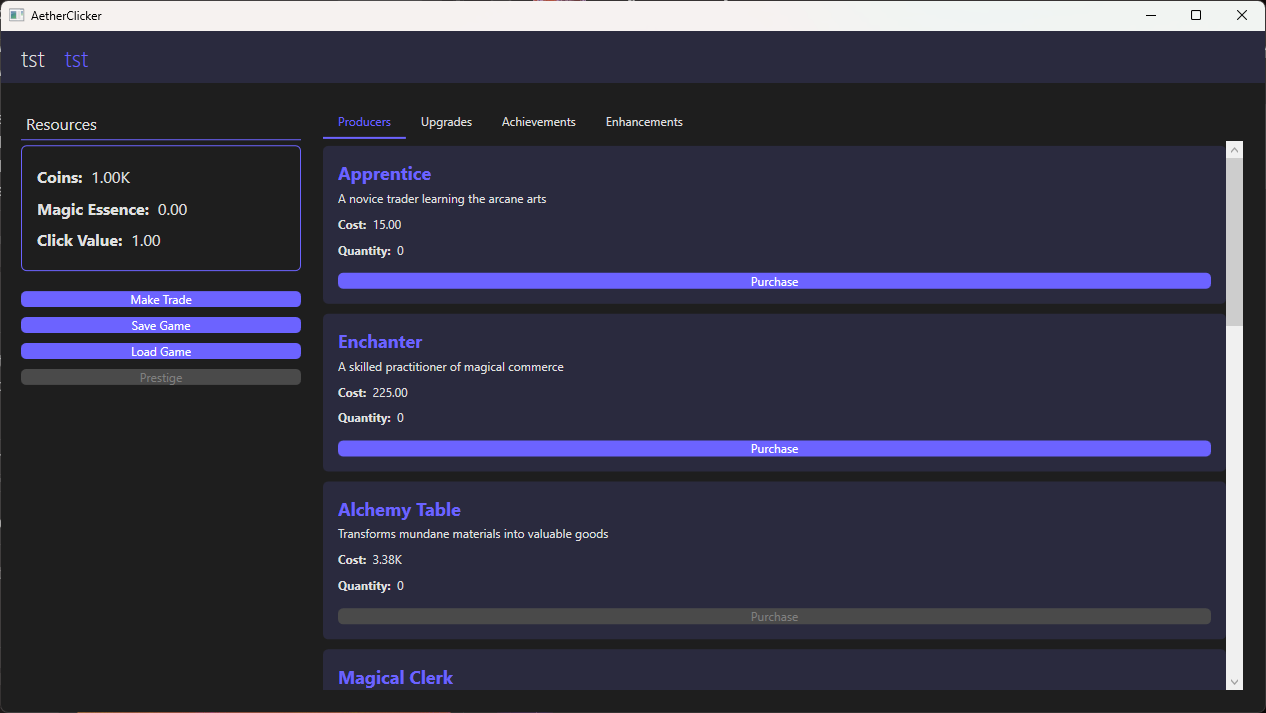Click the Resources panel heading
This screenshot has height=713, width=1266.
click(x=61, y=125)
